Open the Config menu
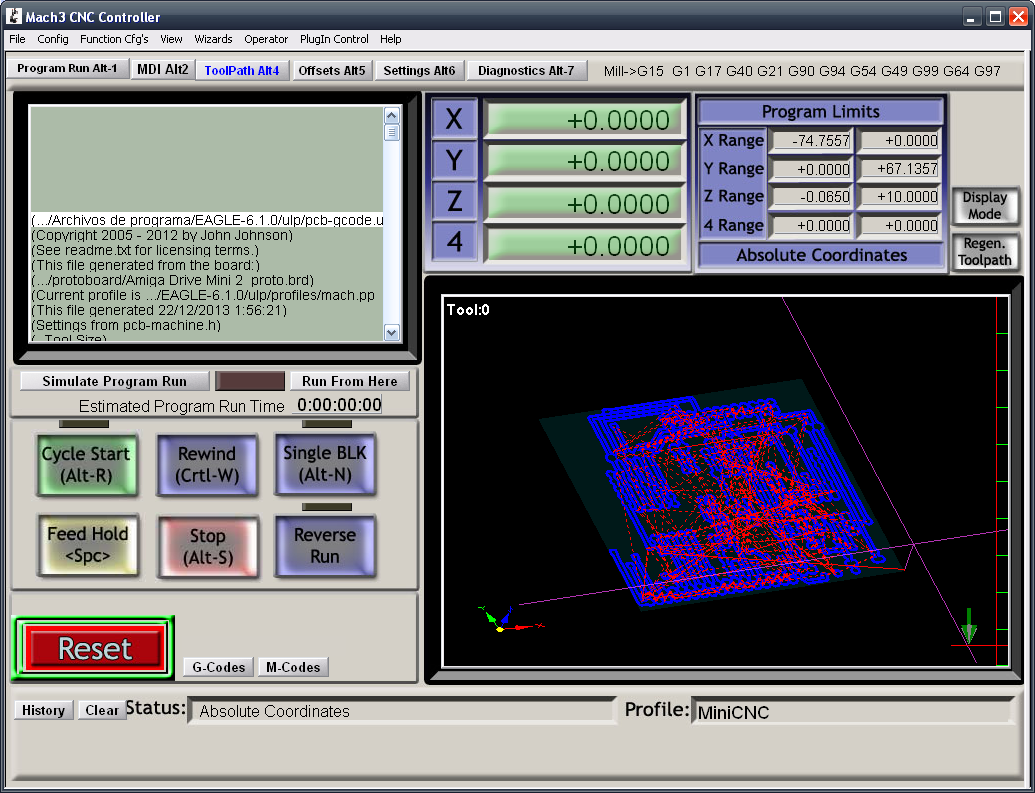This screenshot has width=1035, height=793. pyautogui.click(x=53, y=39)
